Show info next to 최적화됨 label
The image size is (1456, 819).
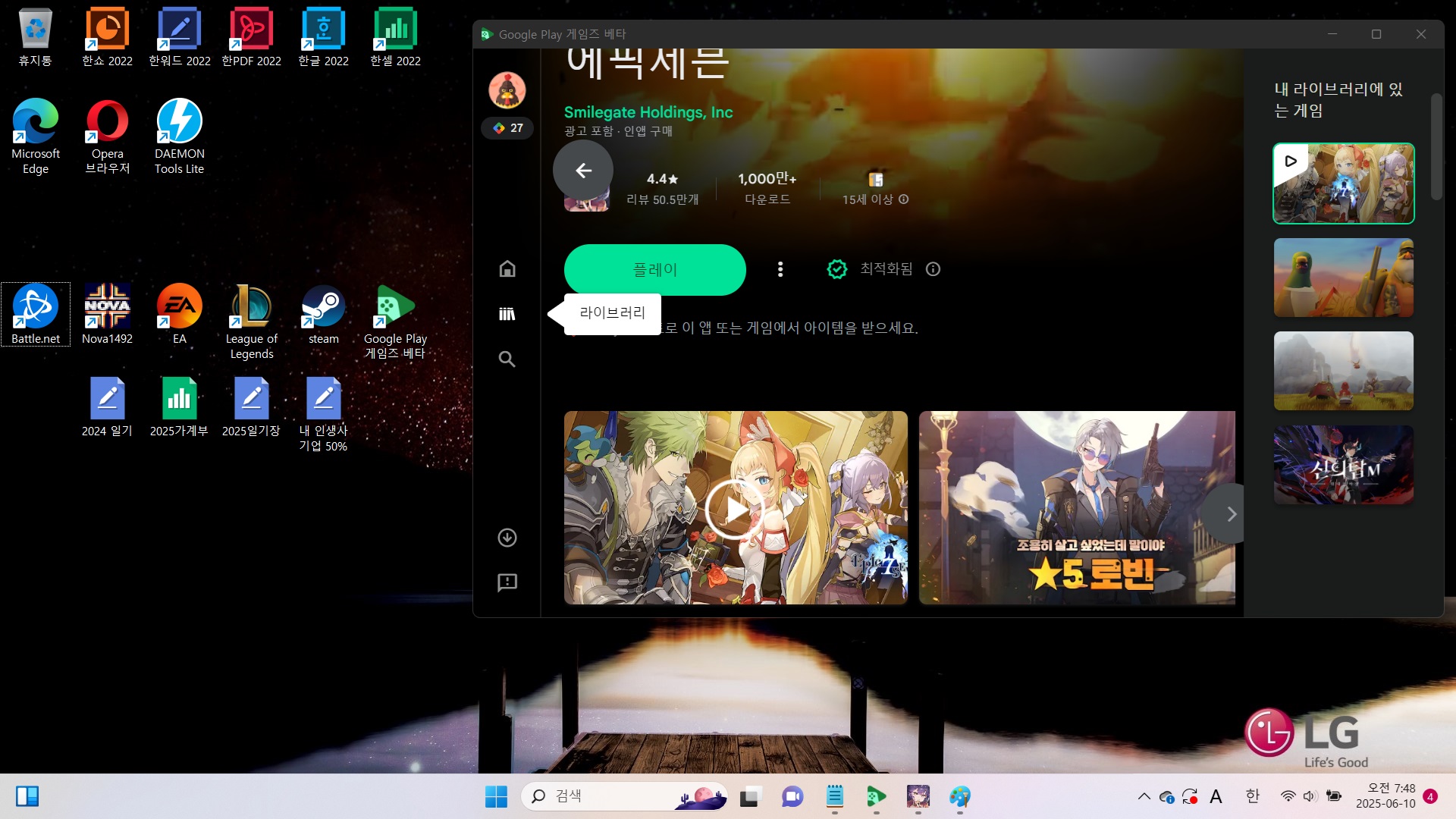(x=934, y=269)
